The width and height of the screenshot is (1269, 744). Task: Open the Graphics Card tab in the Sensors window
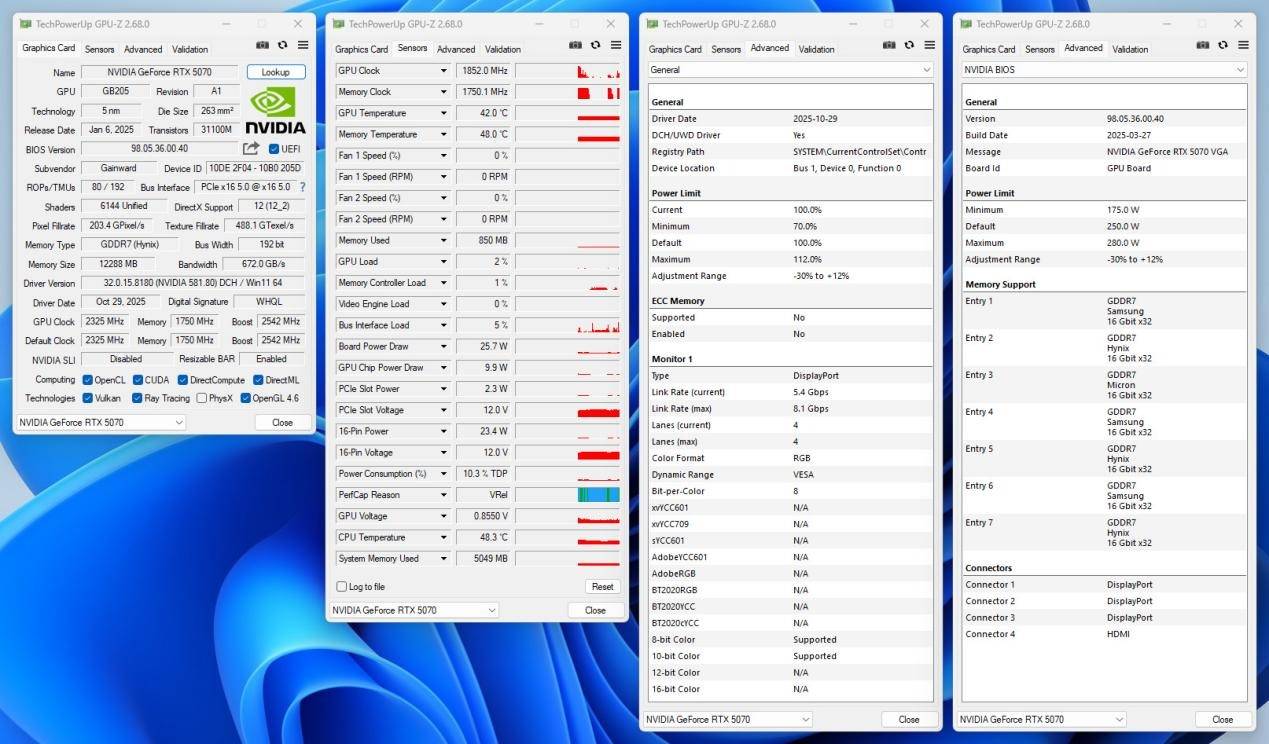click(361, 49)
